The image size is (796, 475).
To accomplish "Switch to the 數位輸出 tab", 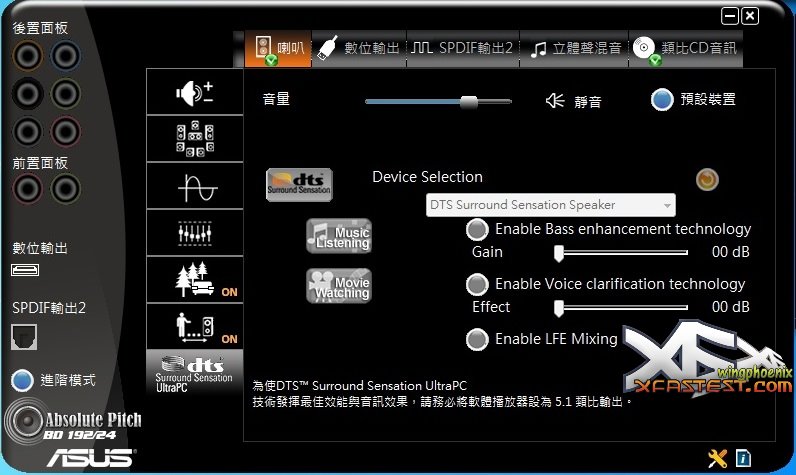I will point(359,49).
